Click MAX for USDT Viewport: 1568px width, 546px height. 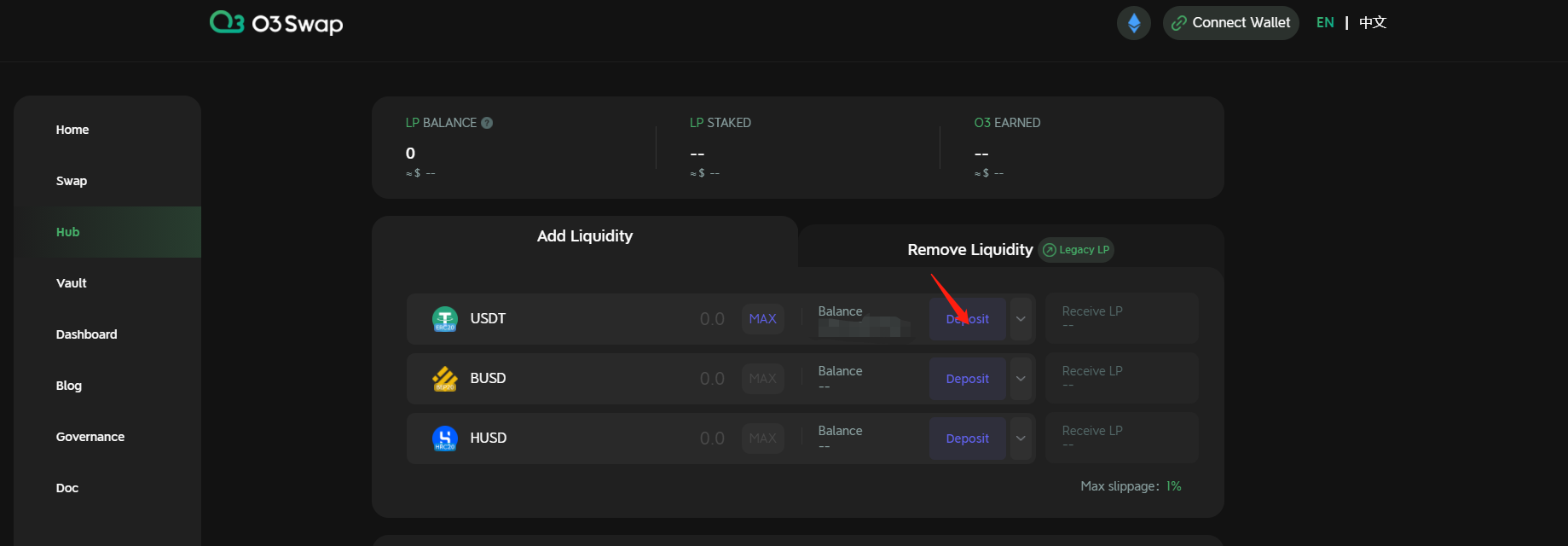point(763,319)
